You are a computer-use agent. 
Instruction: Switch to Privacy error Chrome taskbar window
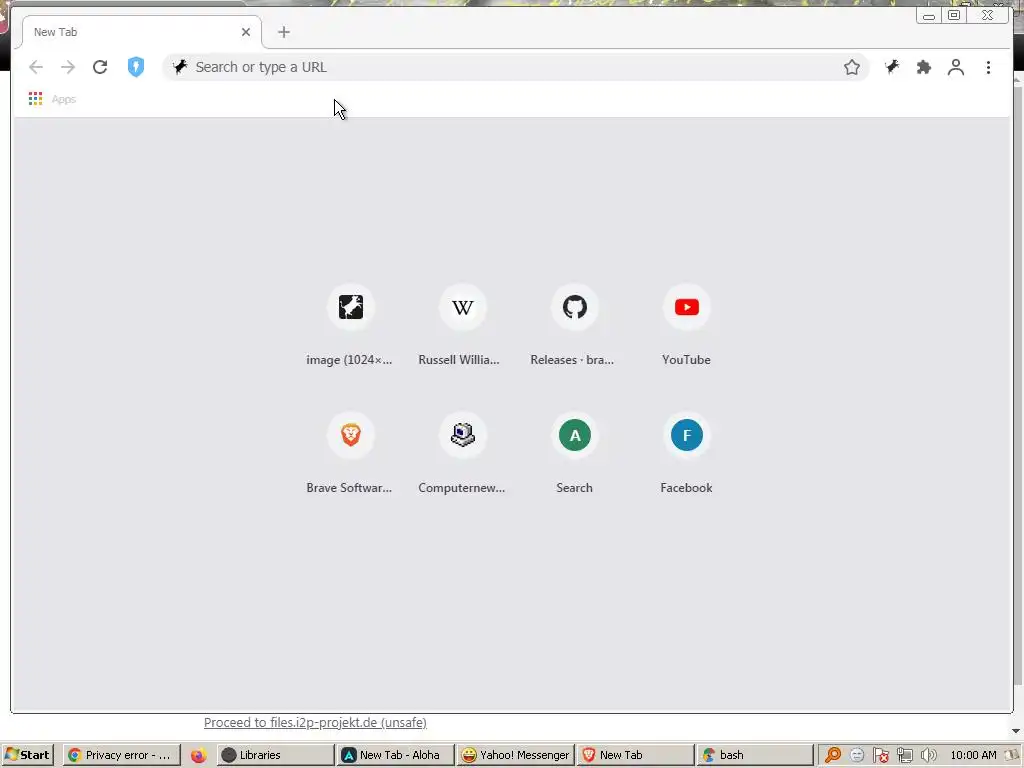[121, 755]
